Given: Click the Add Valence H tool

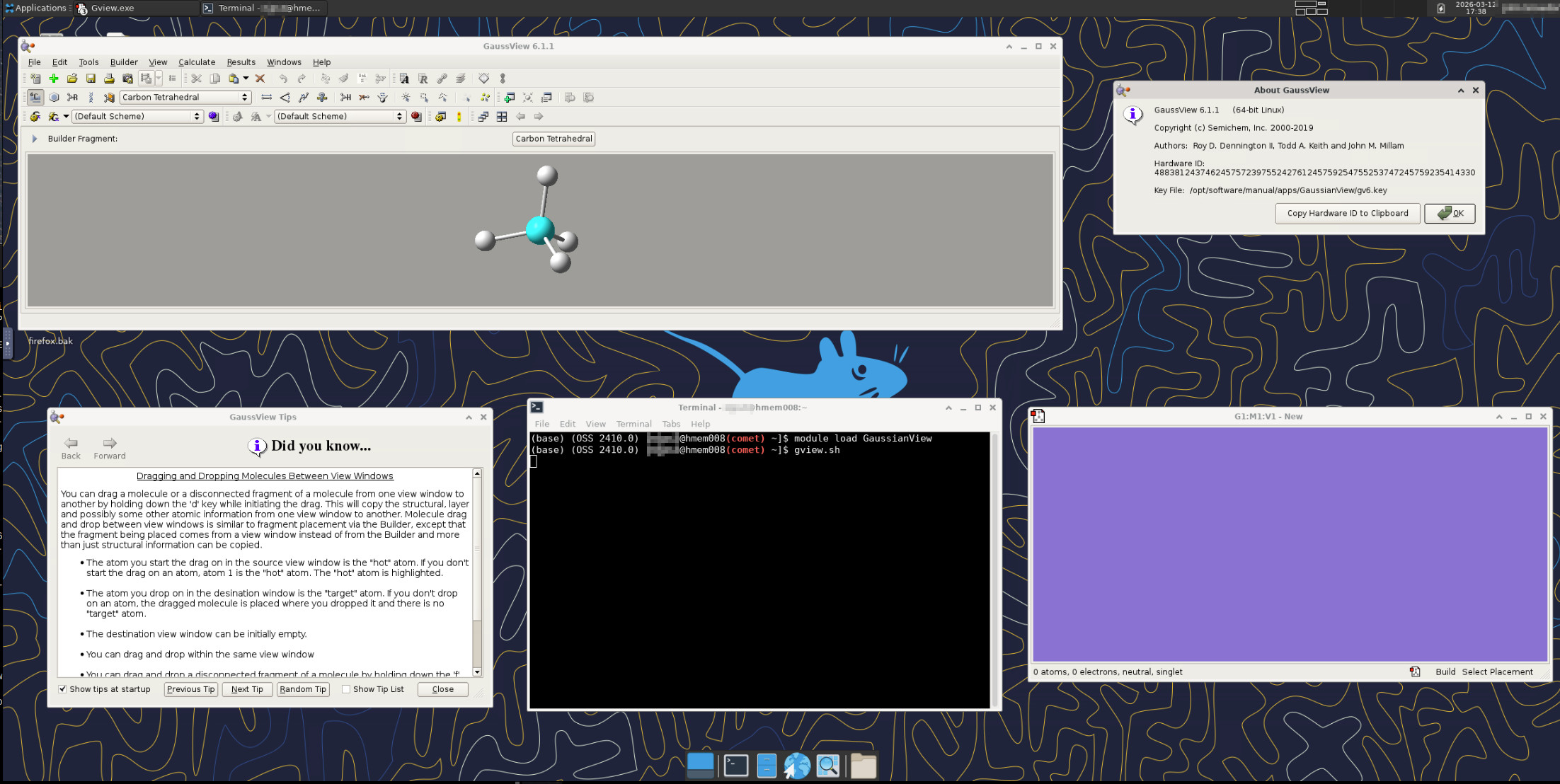Looking at the screenshot, I should click(x=345, y=98).
